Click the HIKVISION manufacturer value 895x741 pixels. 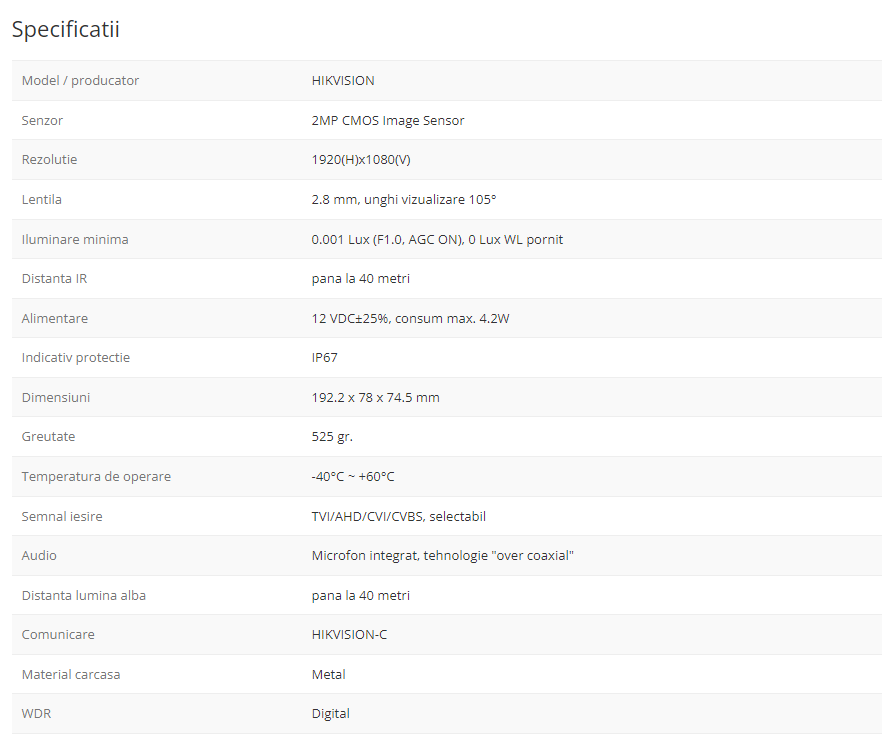tap(343, 81)
